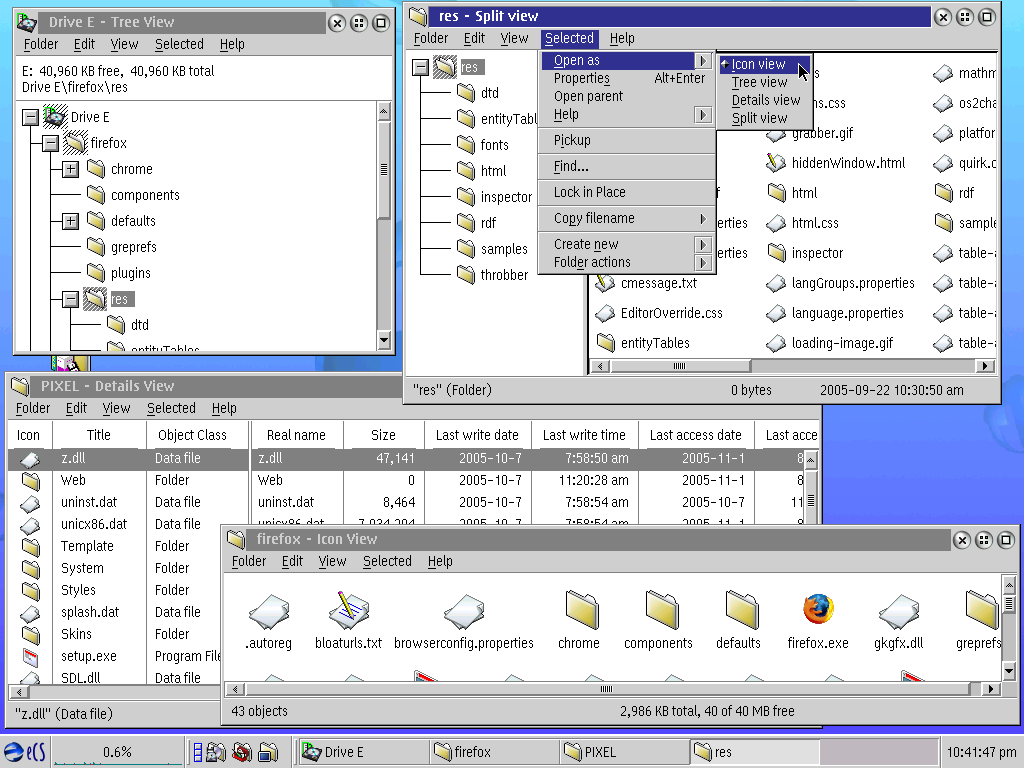Select the firefox.exe icon in firefox window
The height and width of the screenshot is (768, 1024).
pos(818,609)
